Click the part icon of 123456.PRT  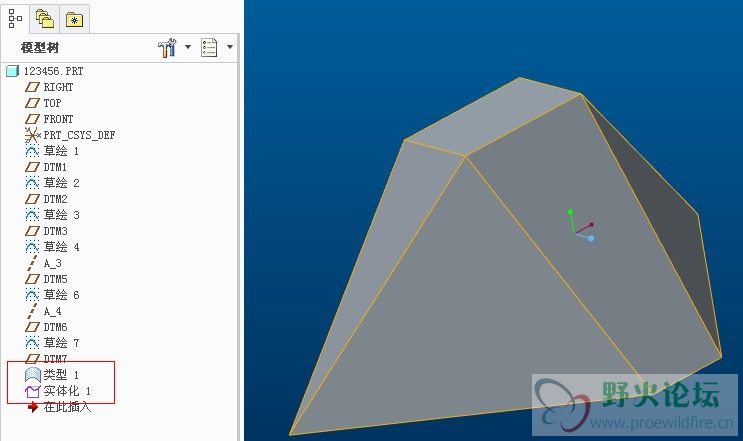(x=12, y=71)
